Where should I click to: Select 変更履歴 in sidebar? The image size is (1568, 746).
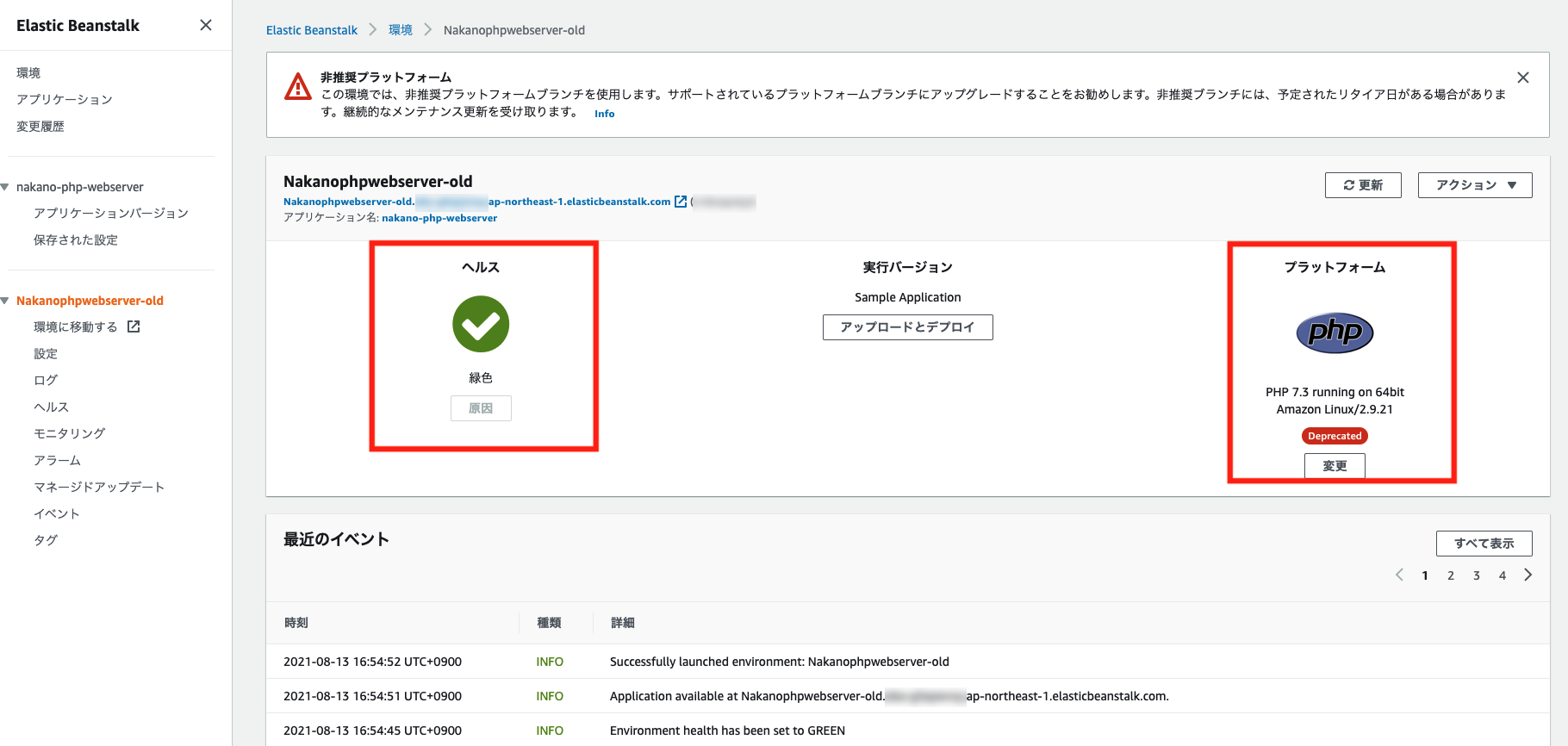pos(40,127)
